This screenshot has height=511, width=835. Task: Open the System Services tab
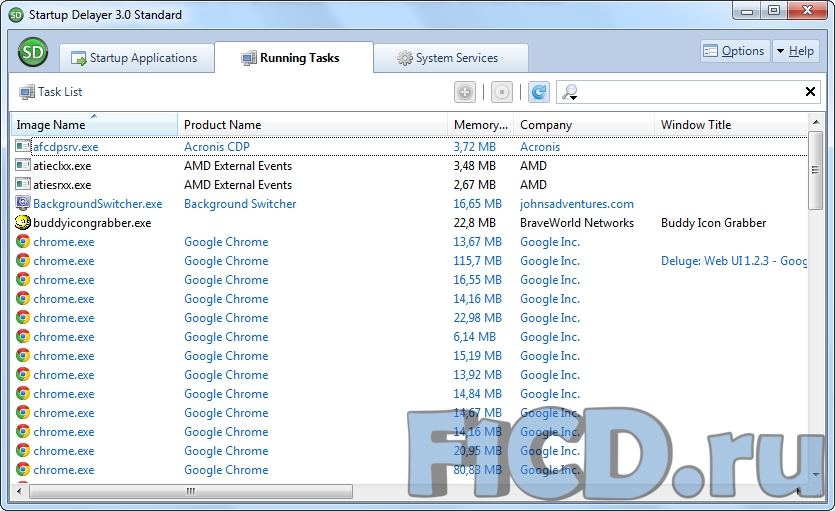[x=451, y=58]
